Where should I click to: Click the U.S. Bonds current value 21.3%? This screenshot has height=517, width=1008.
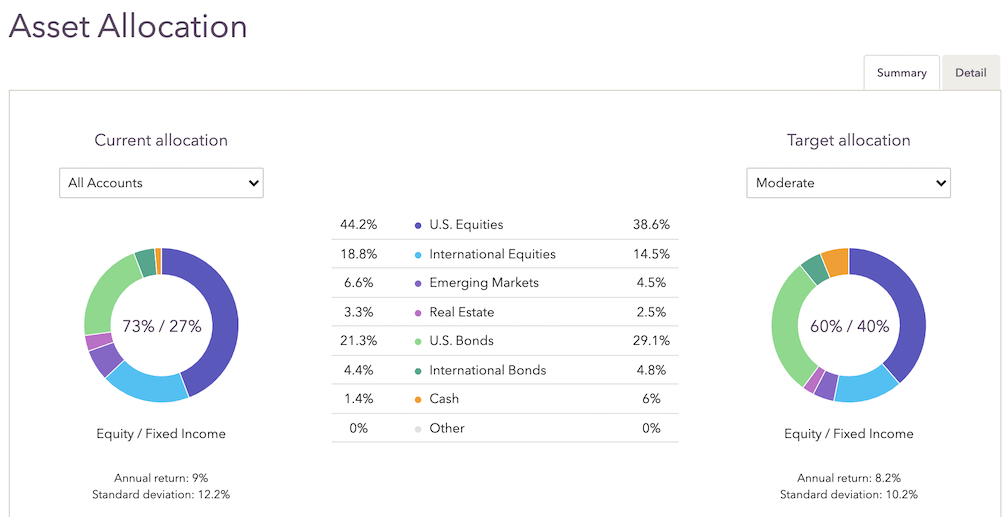pyautogui.click(x=358, y=341)
